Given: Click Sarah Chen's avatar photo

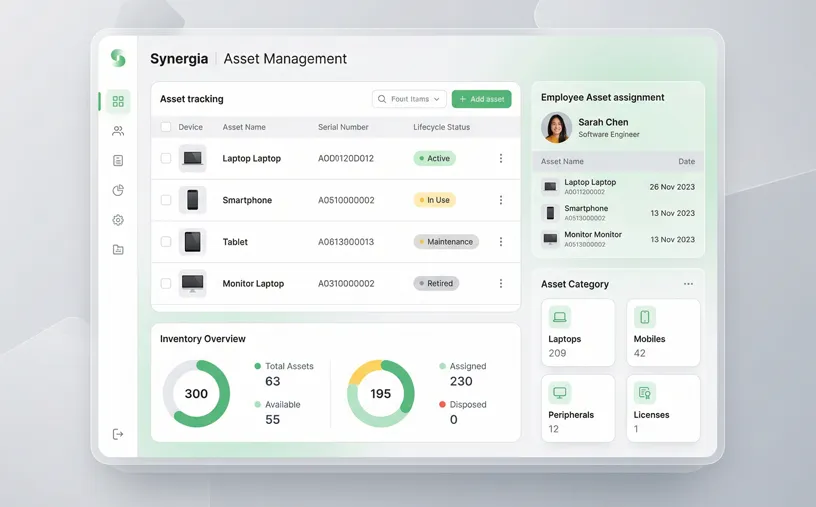Looking at the screenshot, I should coord(556,128).
